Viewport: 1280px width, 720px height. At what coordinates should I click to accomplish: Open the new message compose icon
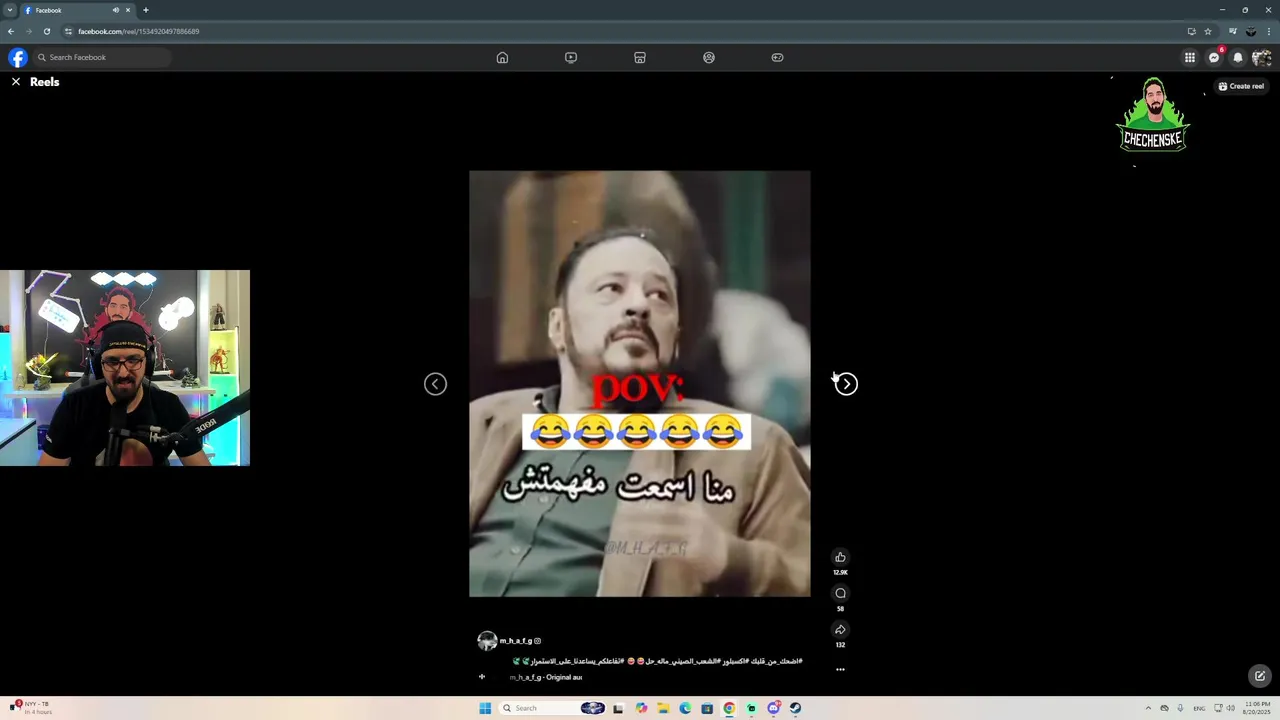click(1260, 676)
